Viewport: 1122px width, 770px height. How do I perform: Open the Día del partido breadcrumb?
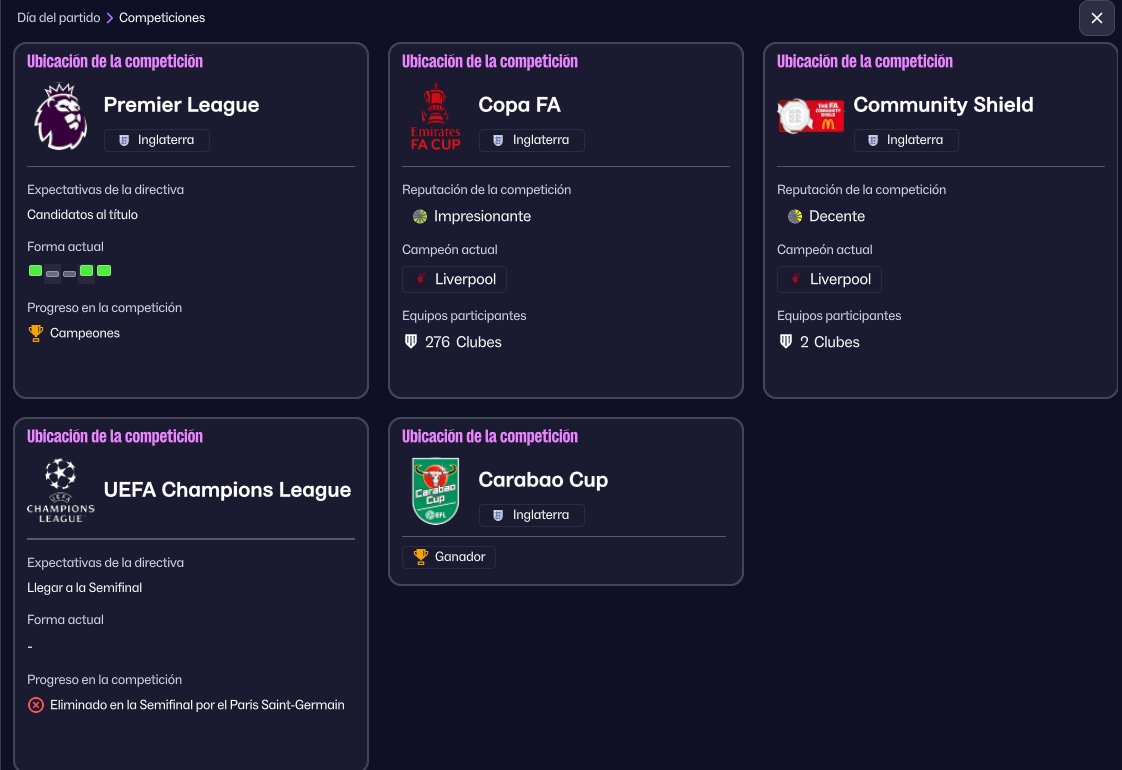point(58,18)
